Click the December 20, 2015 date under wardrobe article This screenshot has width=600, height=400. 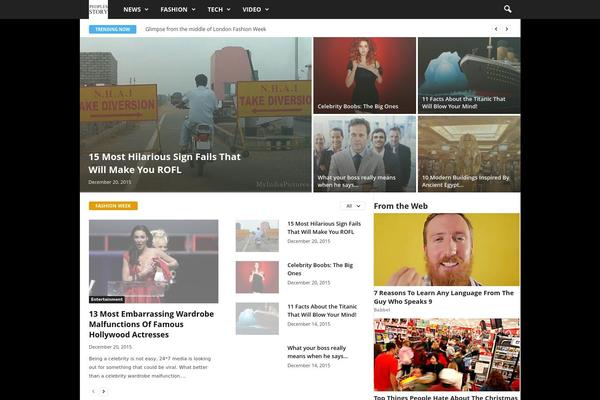tap(110, 347)
